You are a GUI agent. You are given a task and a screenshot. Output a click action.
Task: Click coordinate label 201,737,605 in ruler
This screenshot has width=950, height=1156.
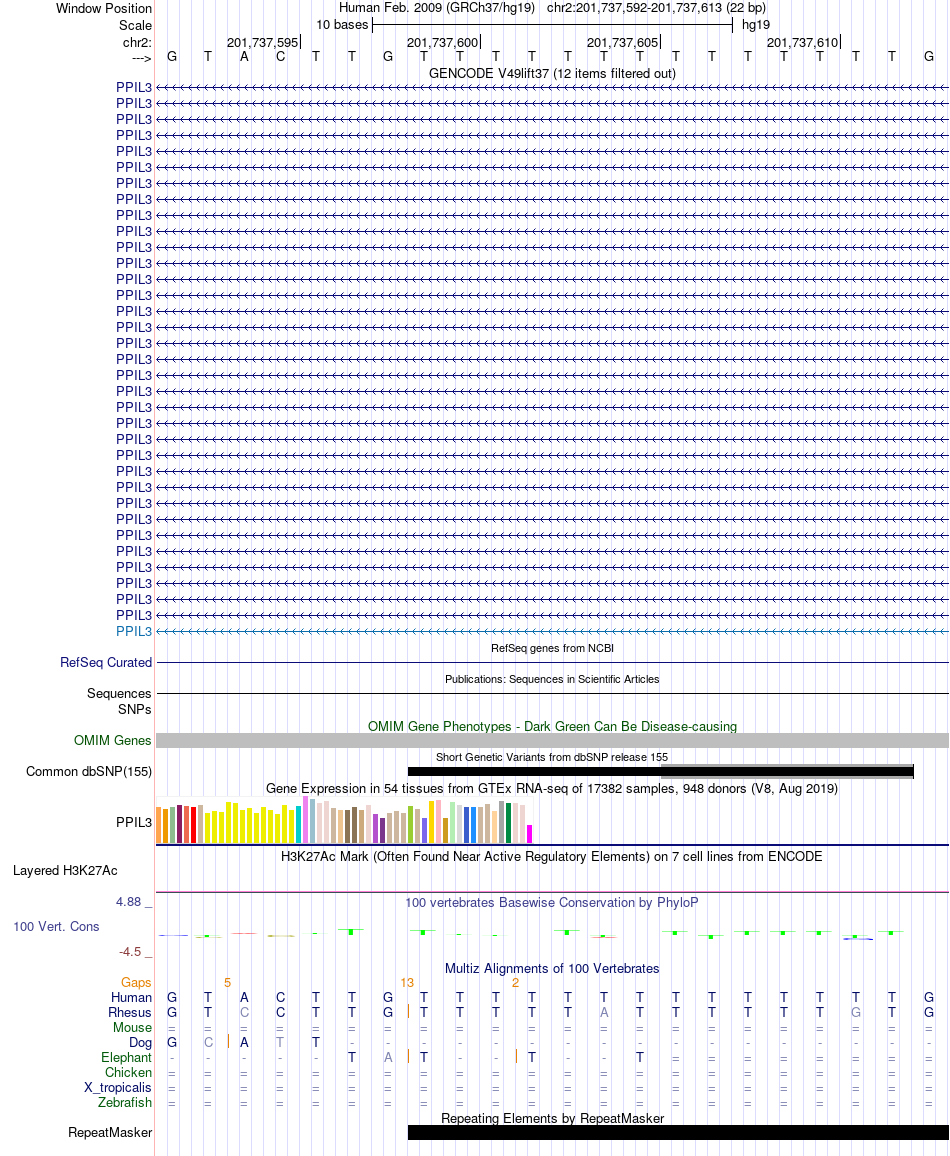(x=622, y=43)
